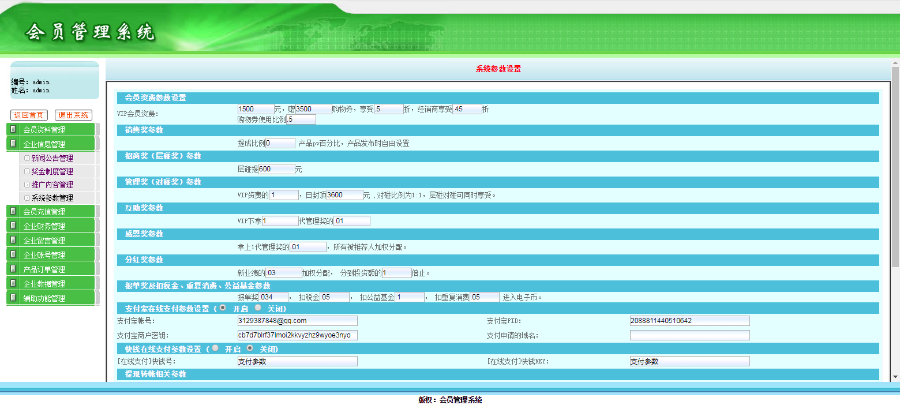Click the 感恩奖 management award field
The width and height of the screenshot is (900, 405).
click(x=308, y=247)
